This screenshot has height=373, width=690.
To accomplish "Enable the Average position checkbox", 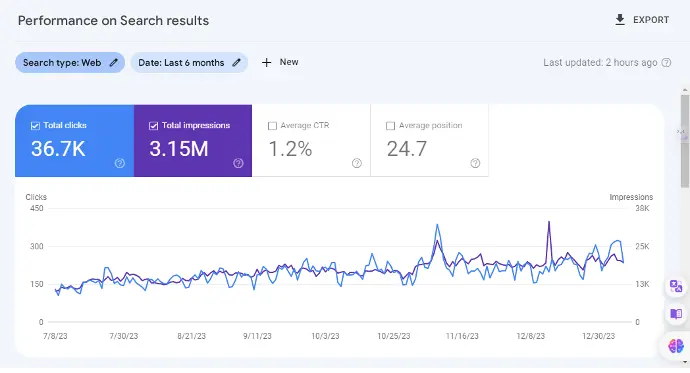I will pos(390,126).
